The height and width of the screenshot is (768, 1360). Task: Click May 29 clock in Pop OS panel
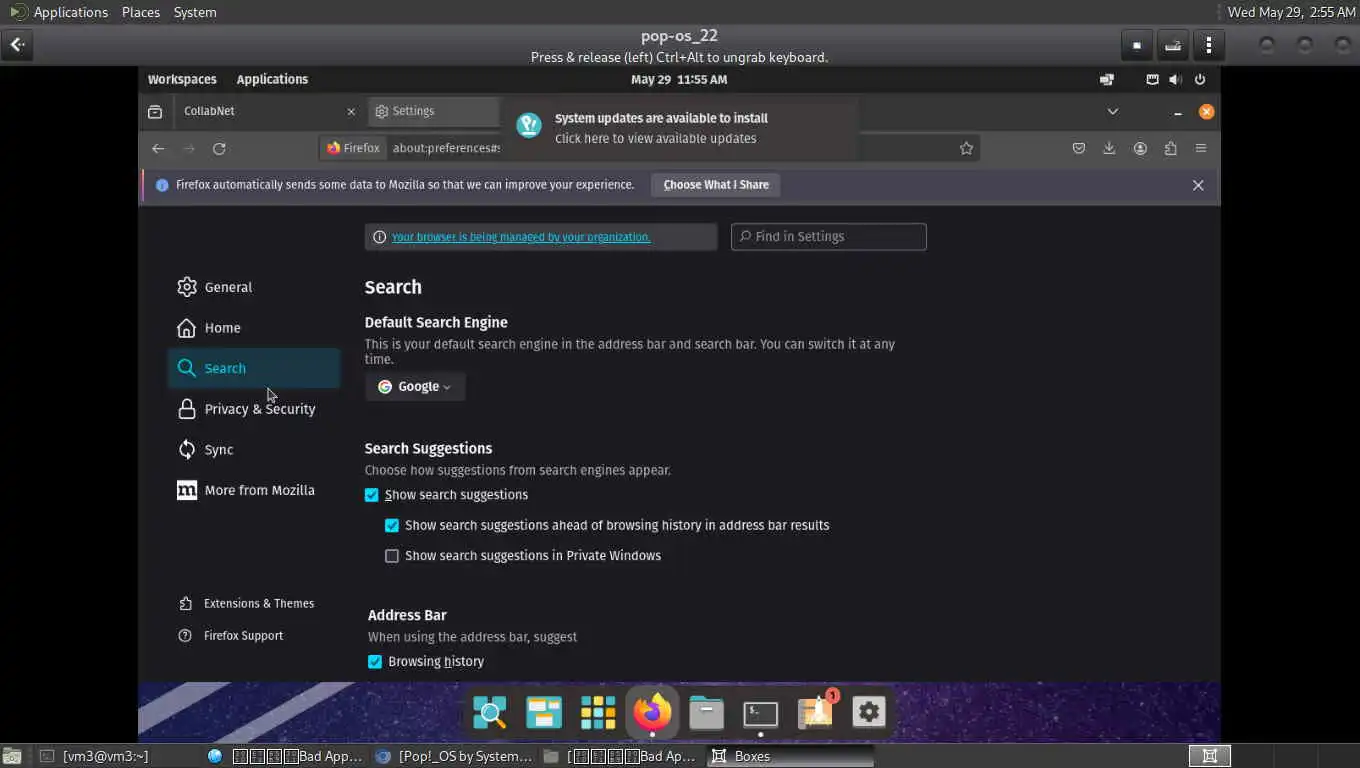679,79
